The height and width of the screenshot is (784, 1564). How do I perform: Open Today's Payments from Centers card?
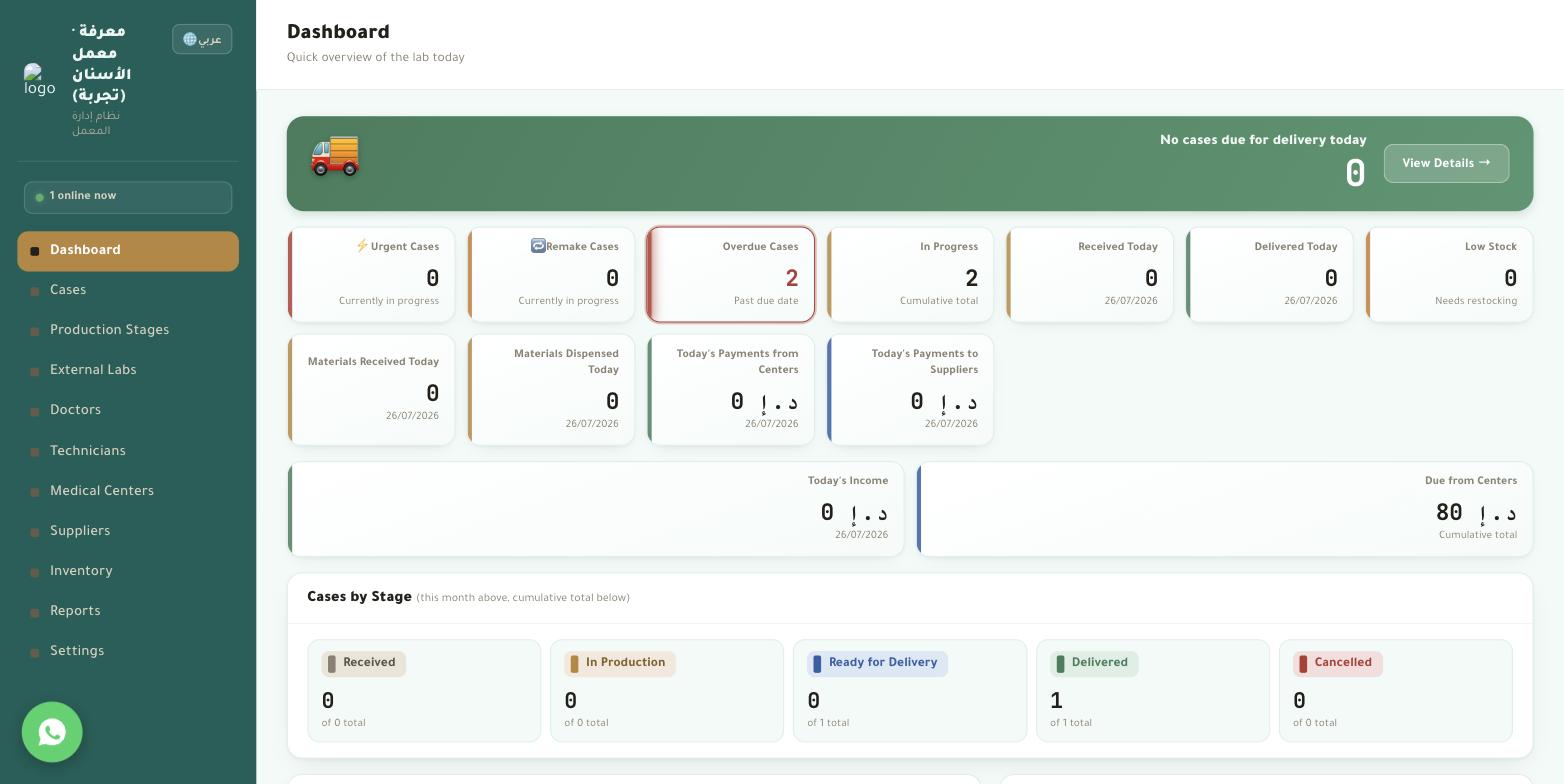(731, 390)
